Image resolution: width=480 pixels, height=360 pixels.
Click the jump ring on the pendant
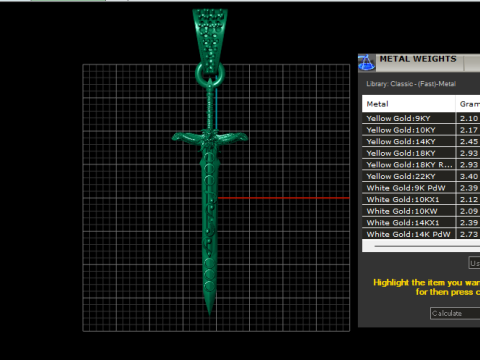point(210,75)
